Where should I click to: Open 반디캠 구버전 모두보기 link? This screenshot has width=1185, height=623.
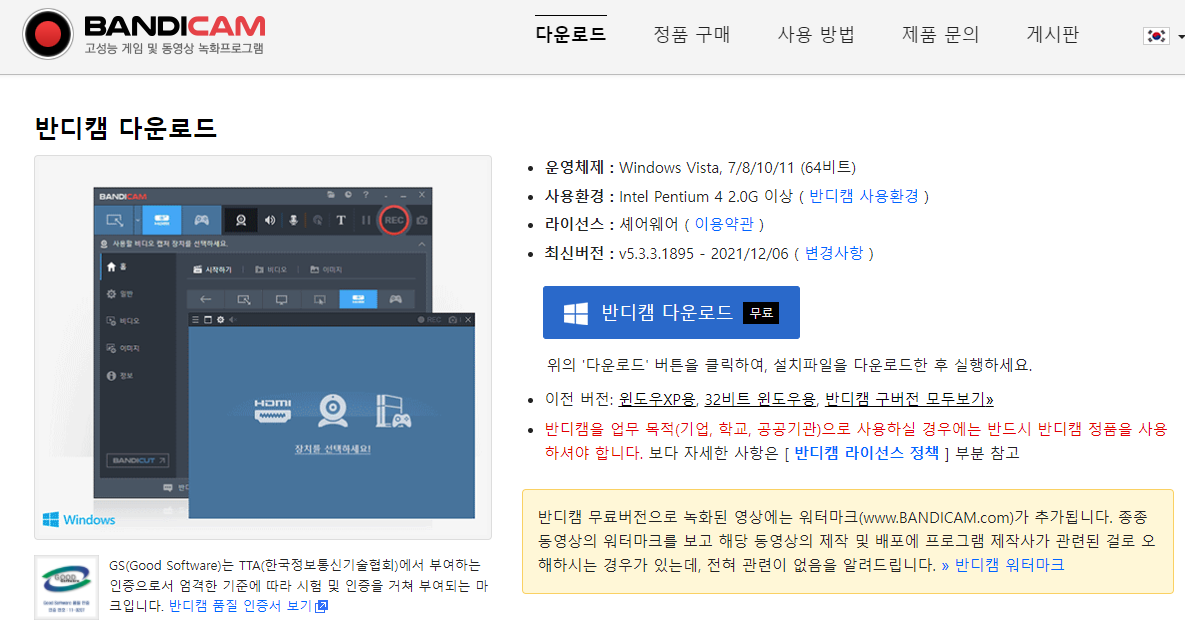coord(909,398)
